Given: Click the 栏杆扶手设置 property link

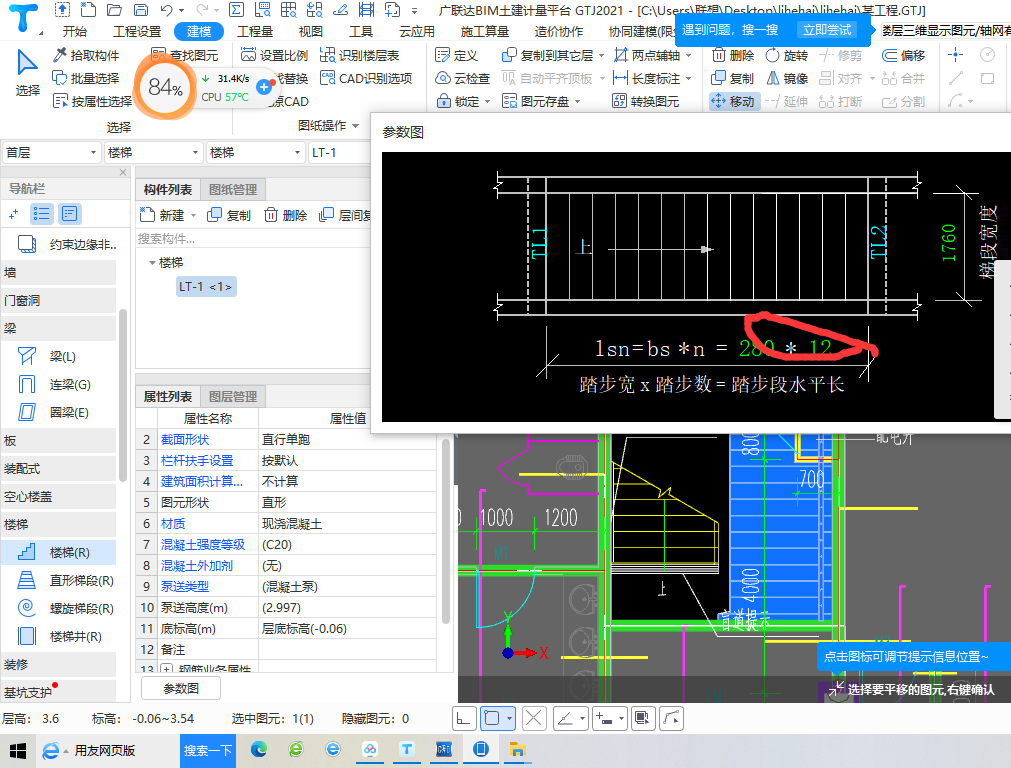Looking at the screenshot, I should click(197, 460).
